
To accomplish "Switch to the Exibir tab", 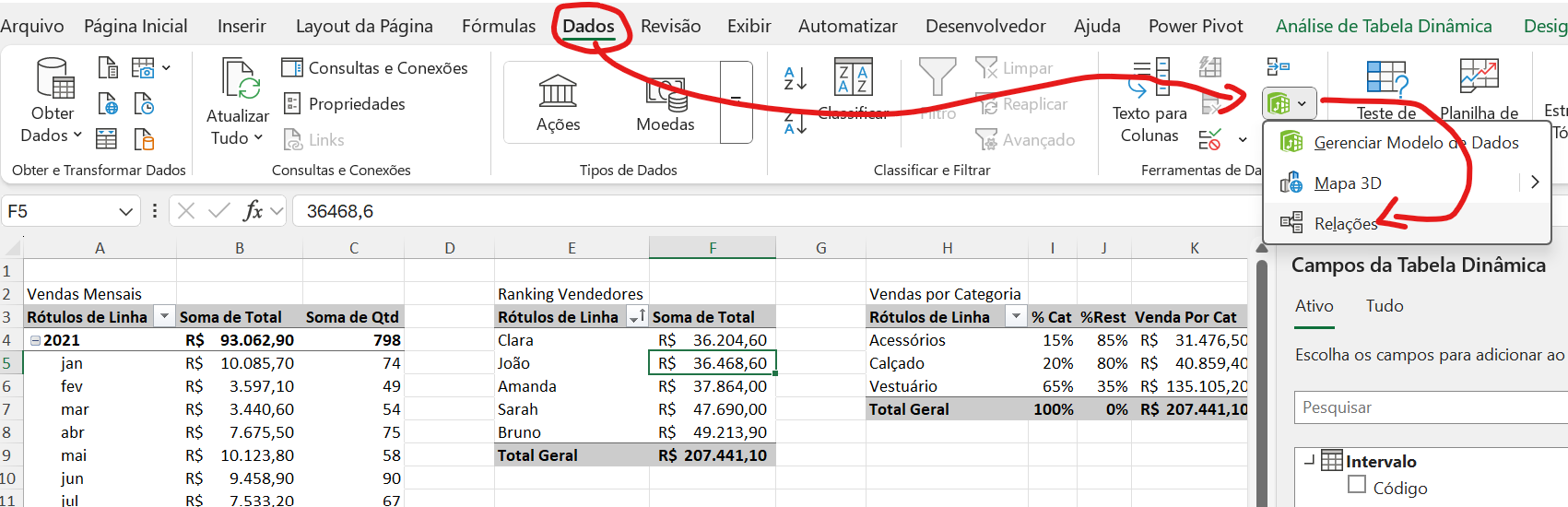I will (749, 26).
